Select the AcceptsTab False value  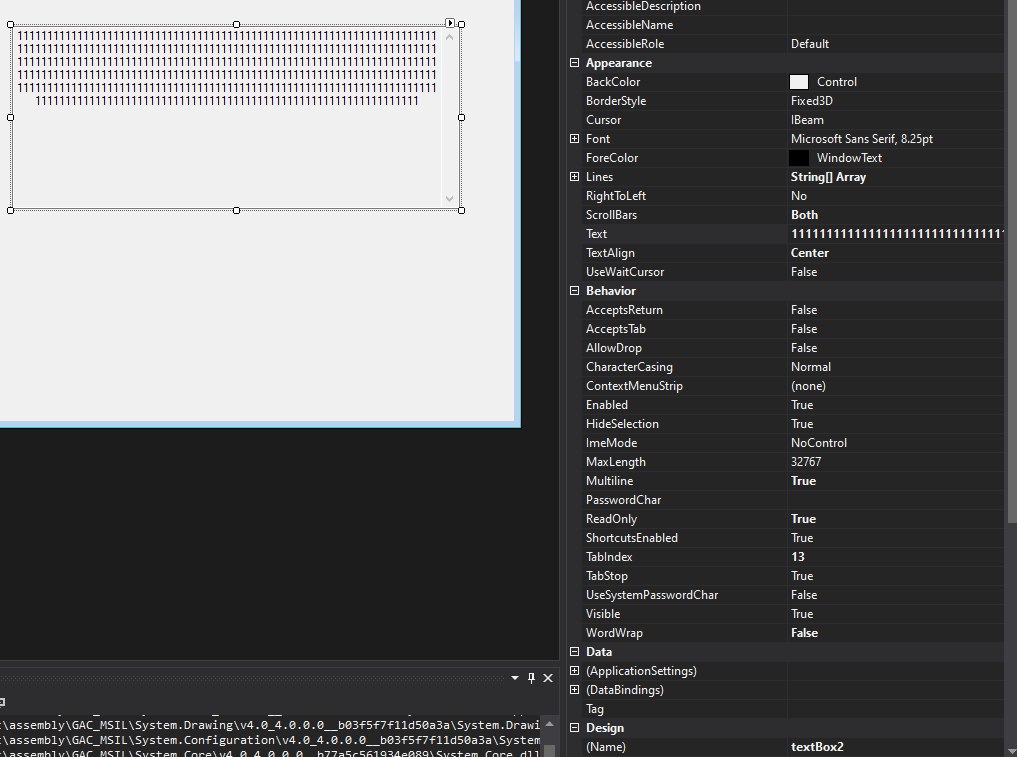click(804, 329)
